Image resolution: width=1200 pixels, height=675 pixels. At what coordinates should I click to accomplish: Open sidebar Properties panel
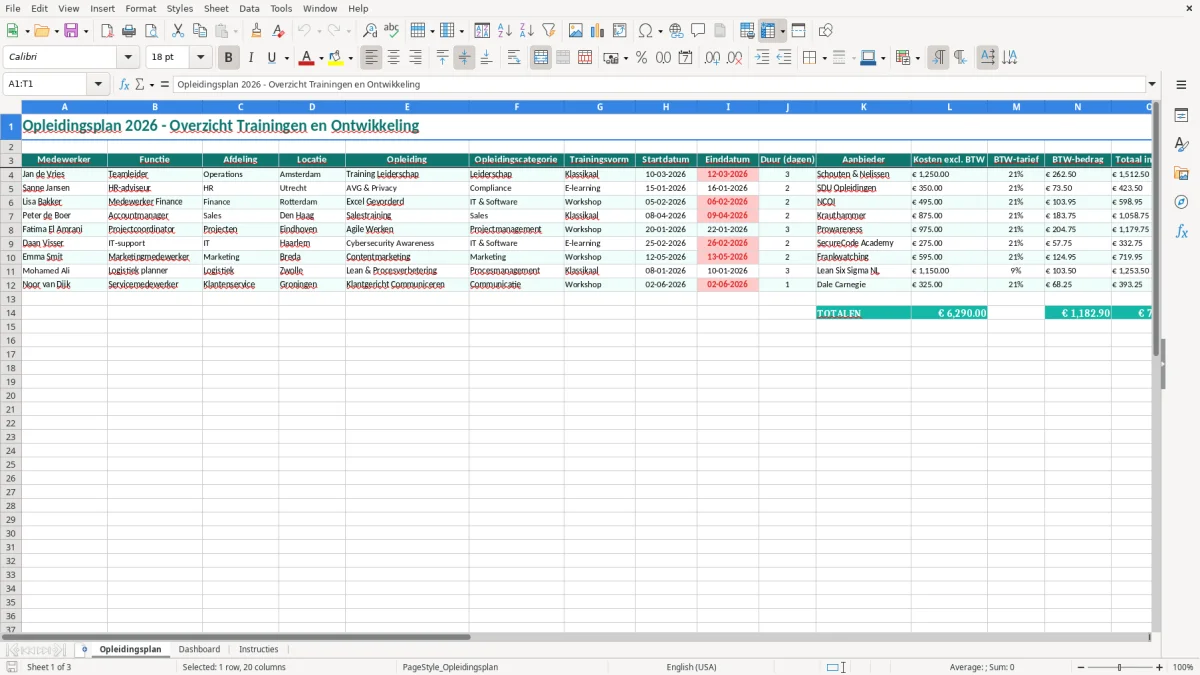click(x=1181, y=116)
